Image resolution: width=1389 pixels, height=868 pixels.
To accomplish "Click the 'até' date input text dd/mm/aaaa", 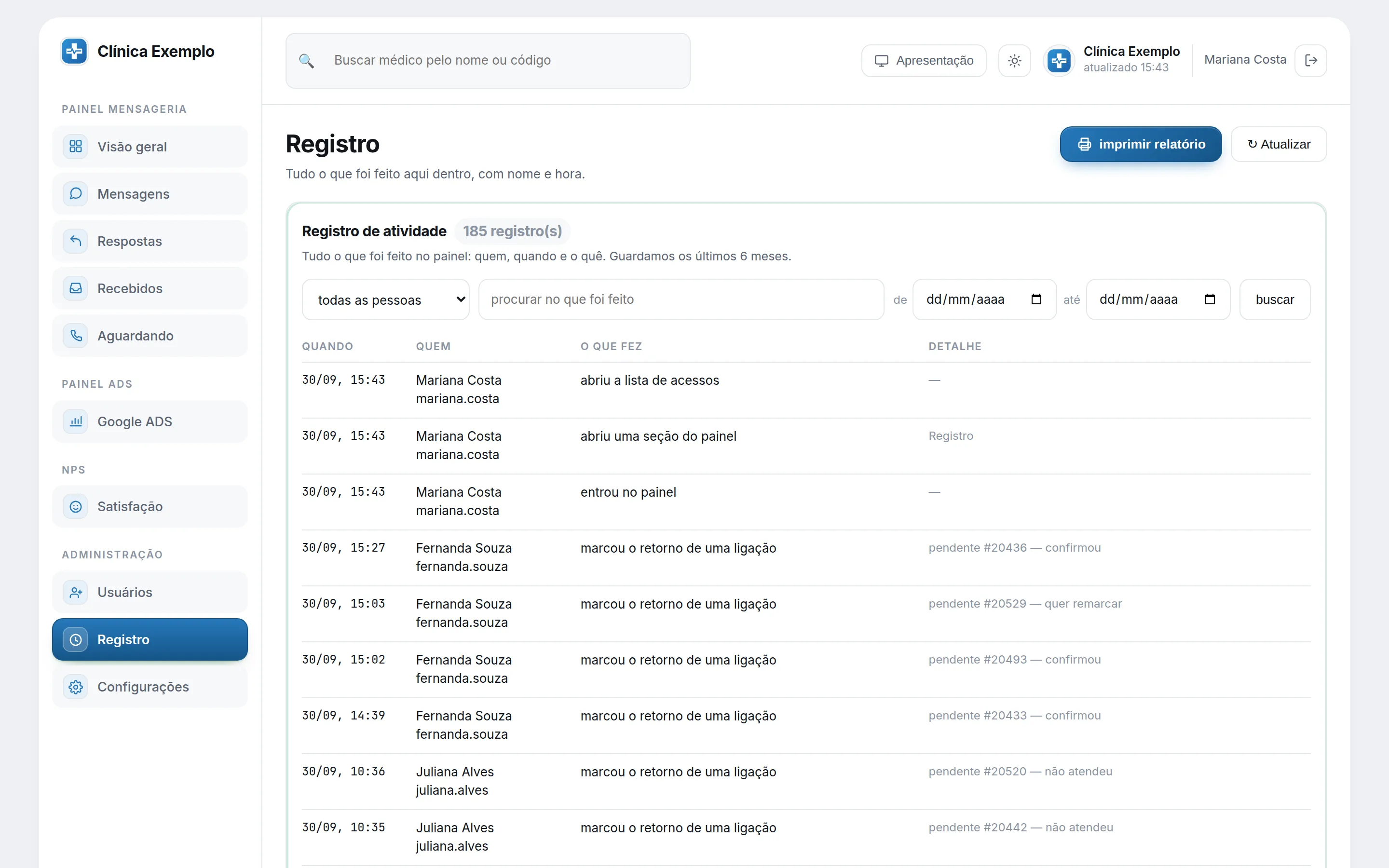I will click(x=1139, y=299).
